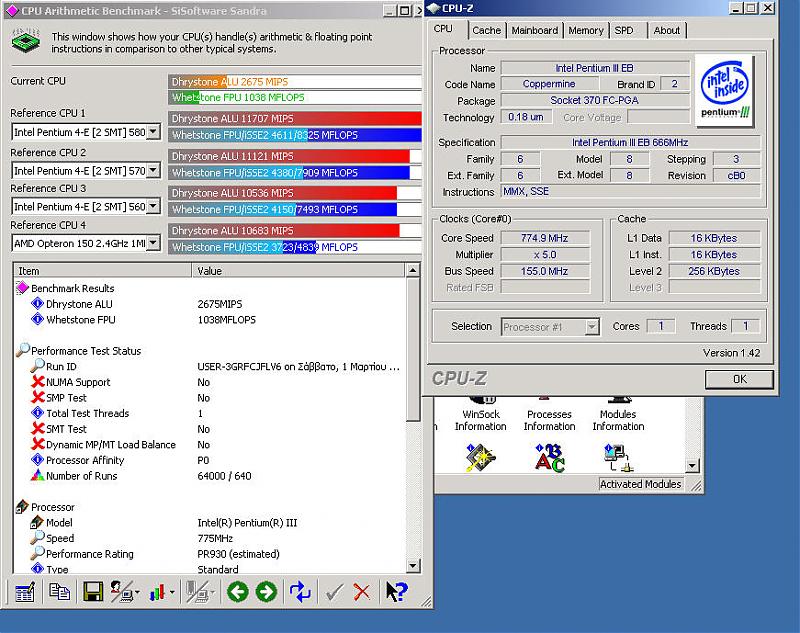Click the copy results icon

59,592
